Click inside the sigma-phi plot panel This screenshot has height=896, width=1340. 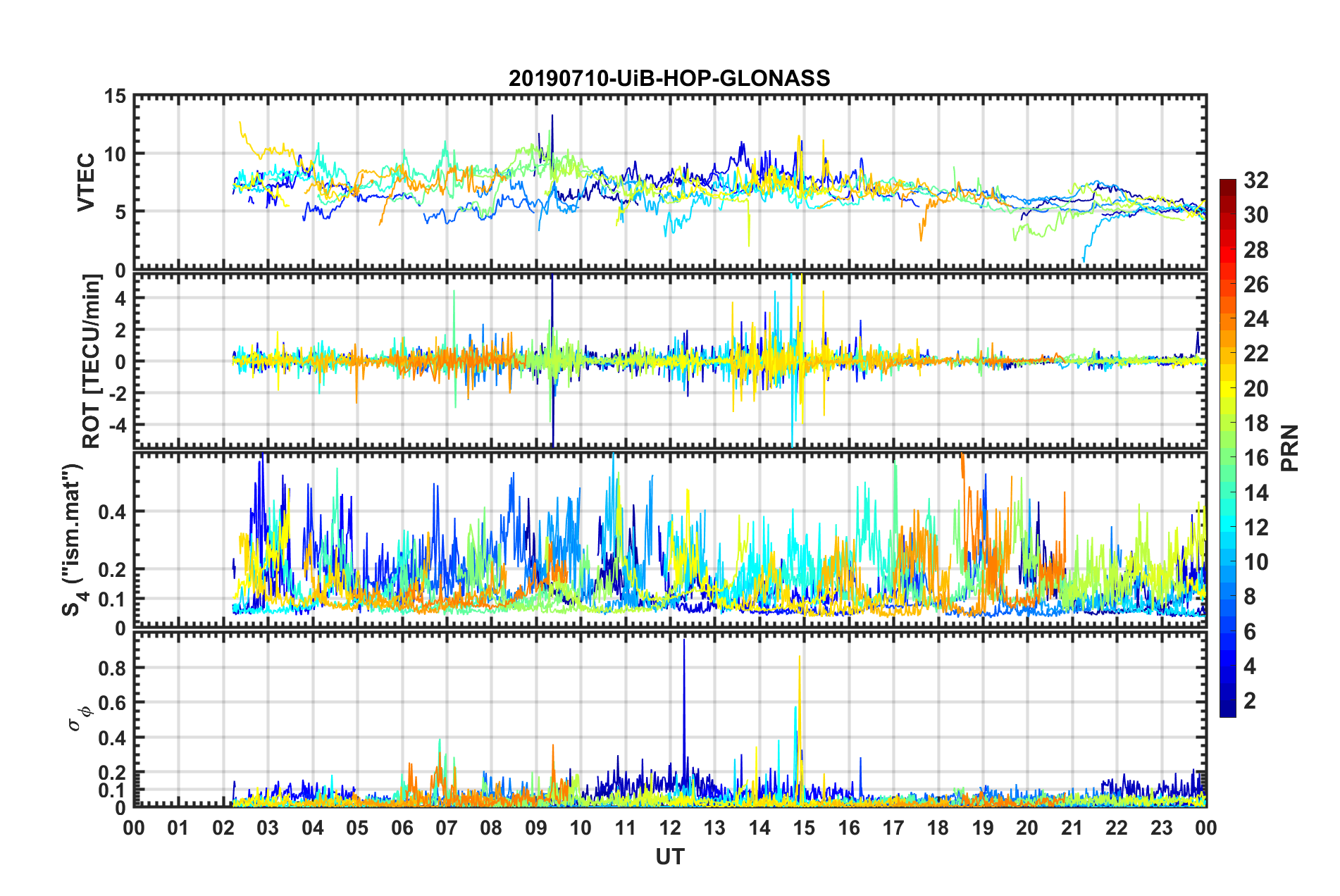670,718
